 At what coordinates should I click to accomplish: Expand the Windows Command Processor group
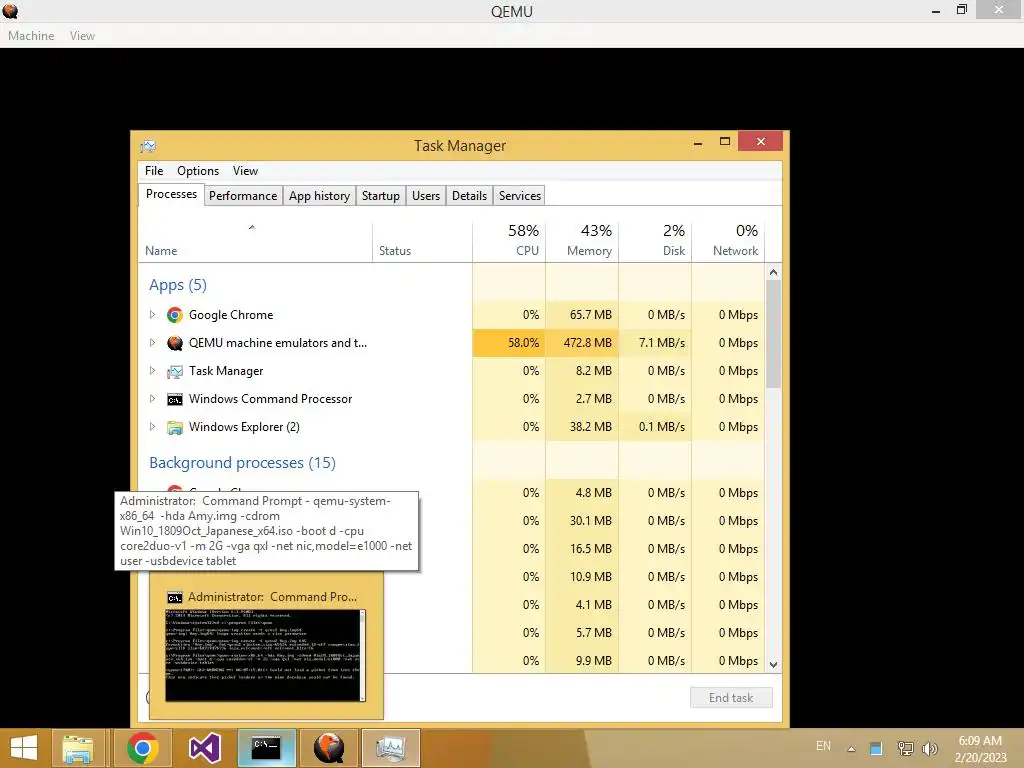pos(152,399)
